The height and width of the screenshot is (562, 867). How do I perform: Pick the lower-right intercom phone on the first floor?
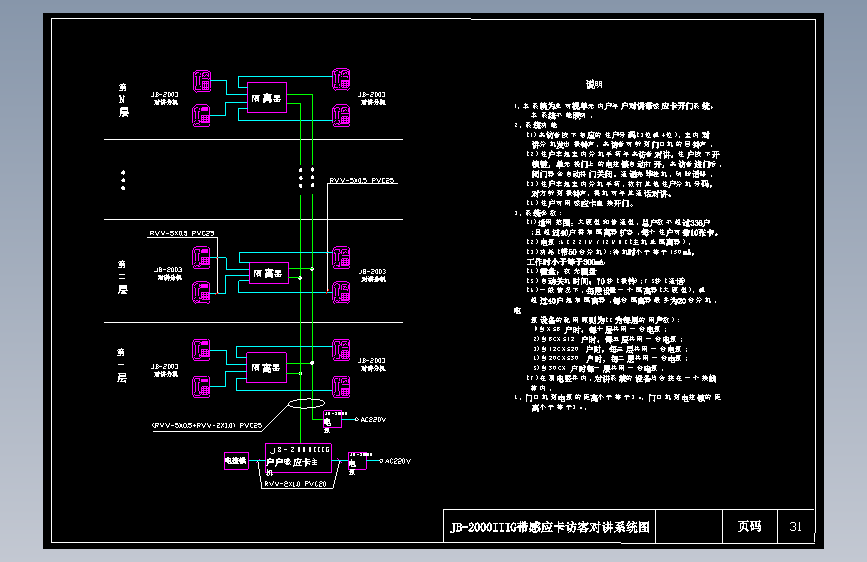click(x=341, y=387)
